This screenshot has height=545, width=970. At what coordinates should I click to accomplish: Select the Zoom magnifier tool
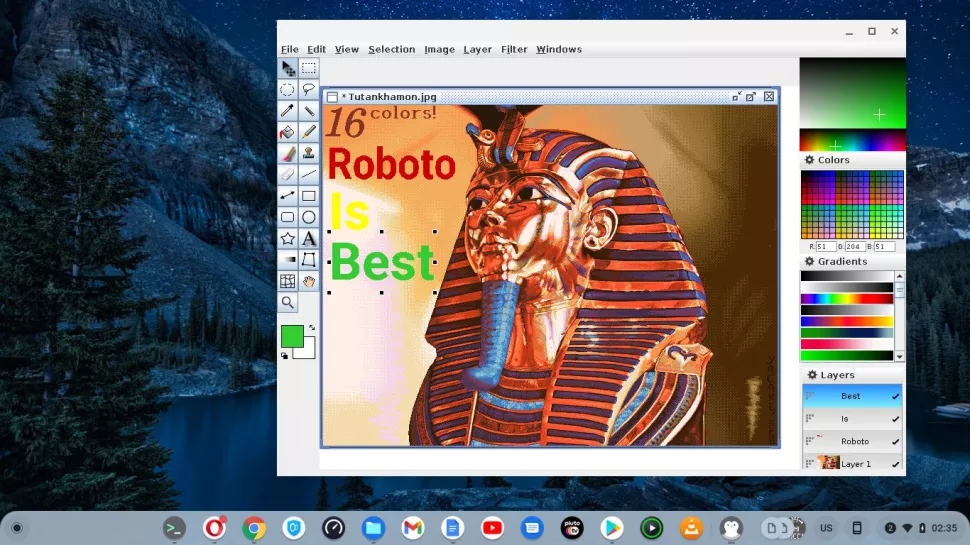click(288, 303)
